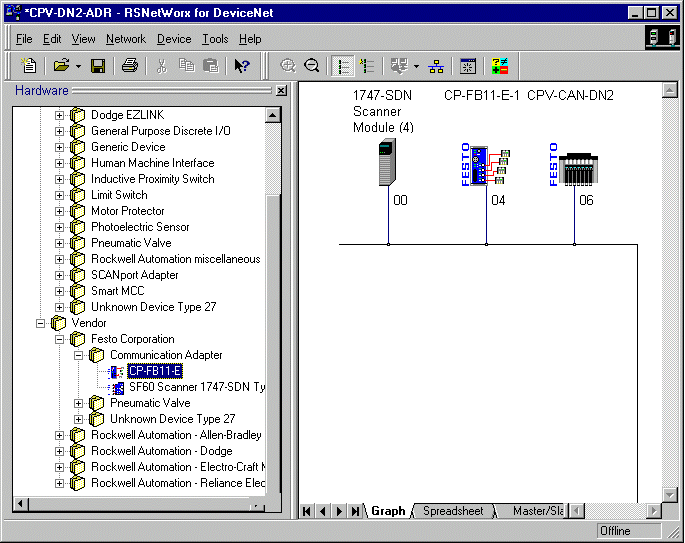This screenshot has height=543, width=685.
Task: Switch to the Master/Slave tab
Action: point(537,511)
